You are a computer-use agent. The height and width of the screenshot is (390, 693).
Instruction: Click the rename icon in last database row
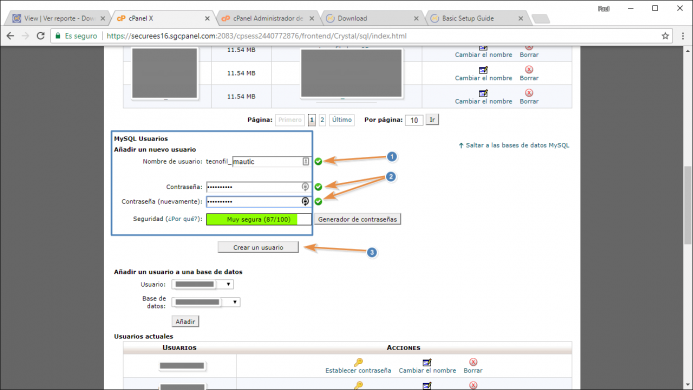click(x=483, y=93)
